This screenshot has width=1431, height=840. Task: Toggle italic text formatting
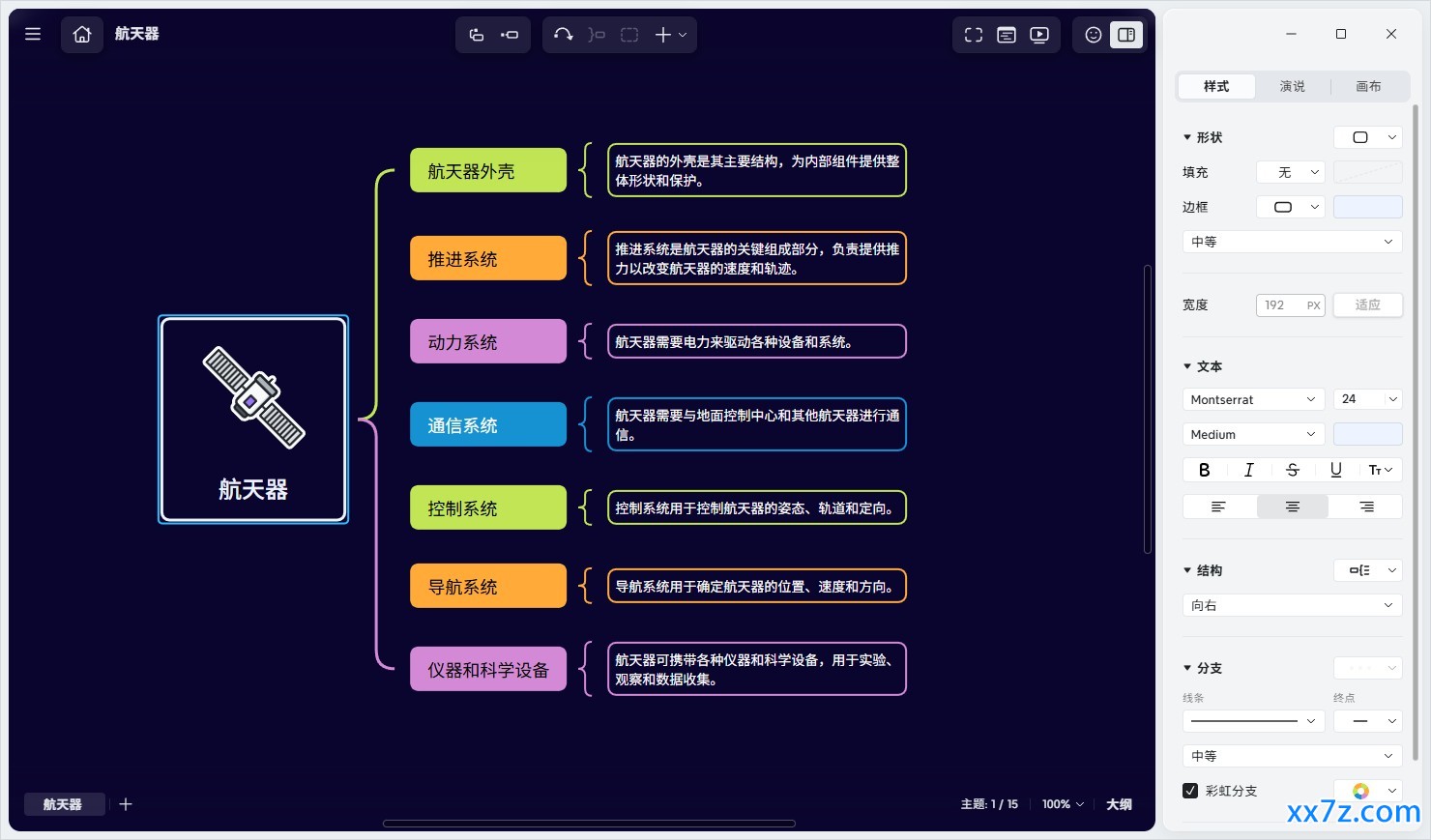coord(1248,470)
